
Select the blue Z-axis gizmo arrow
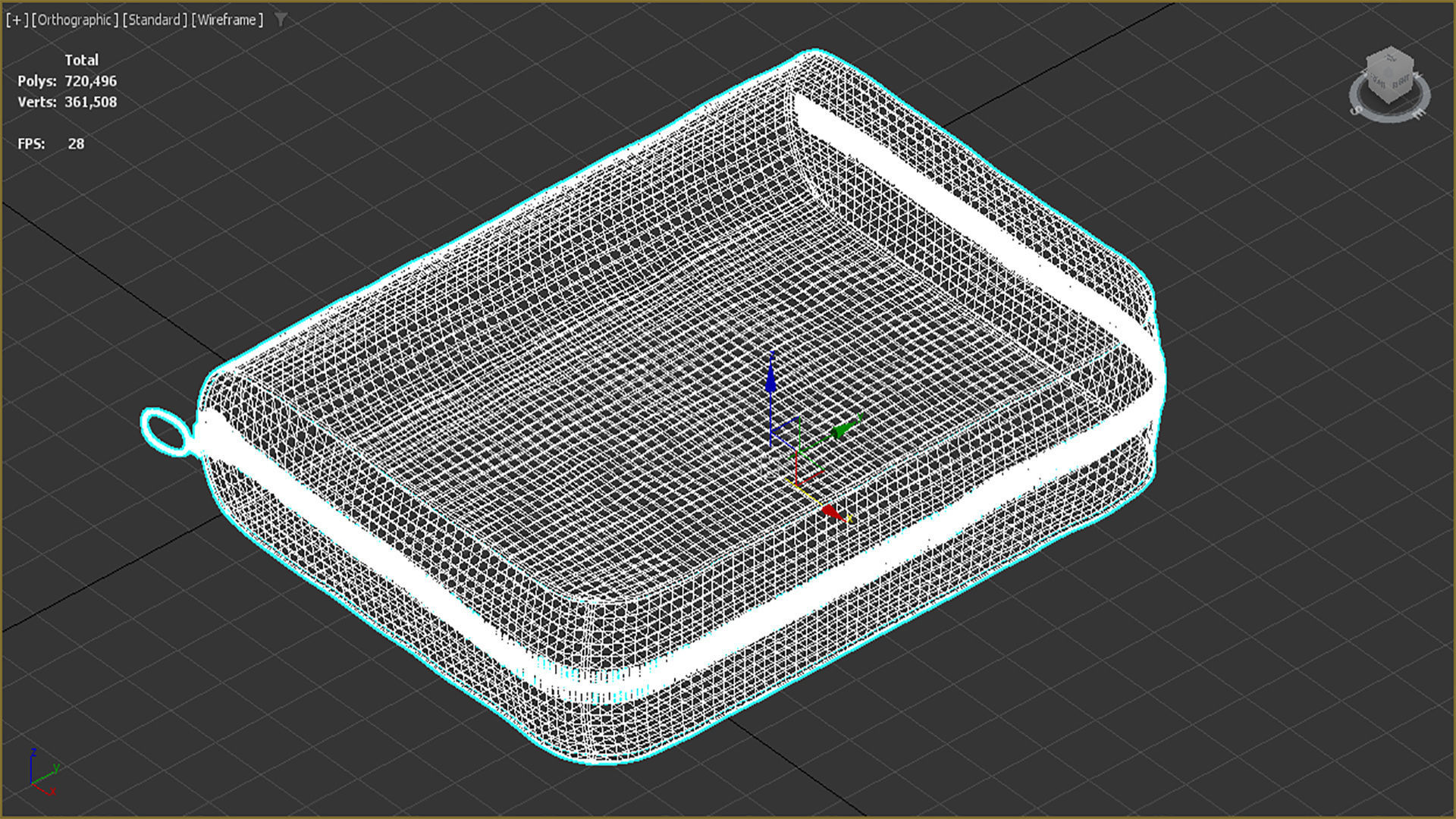[770, 376]
